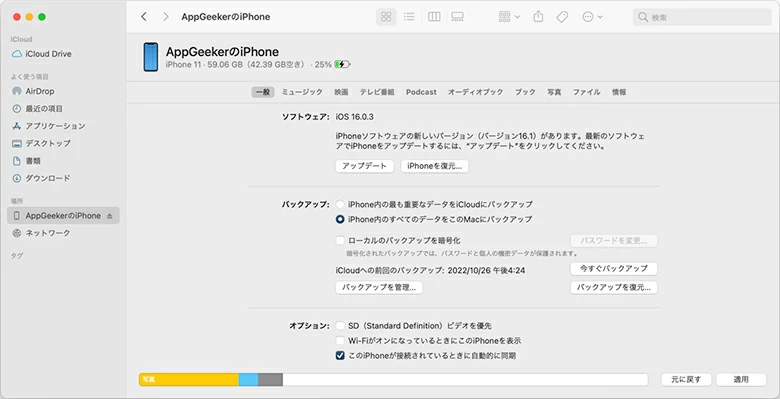The width and height of the screenshot is (780, 399).
Task: Switch Finder to icon grid view
Action: [x=386, y=17]
